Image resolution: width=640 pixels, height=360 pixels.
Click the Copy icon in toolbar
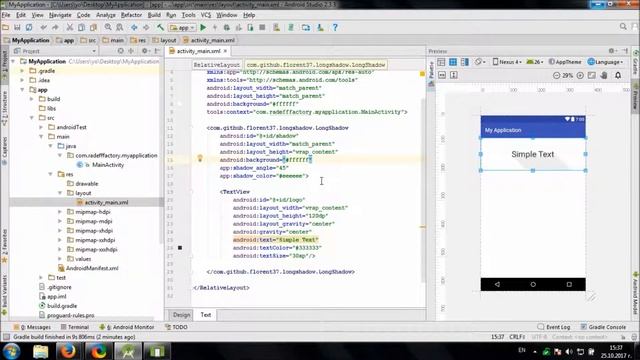(x=82, y=27)
